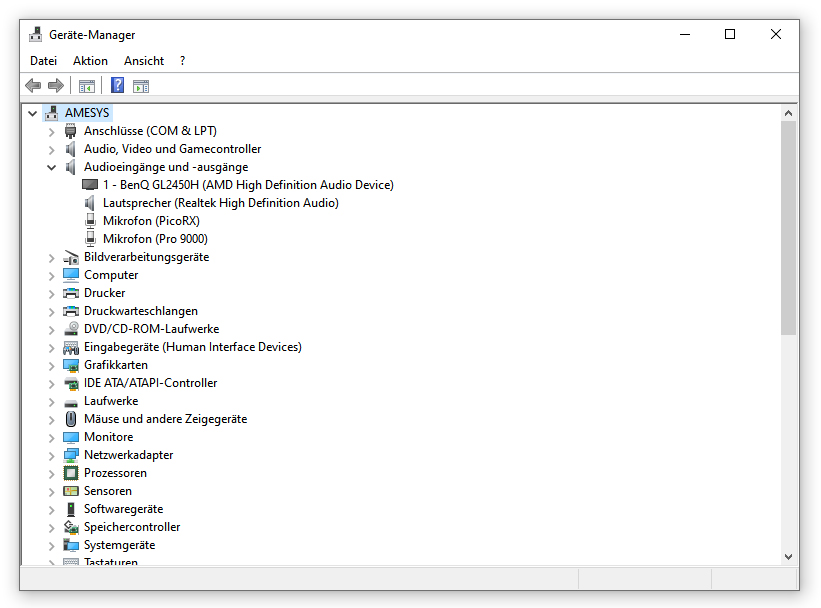Open the ? help menu
The width and height of the screenshot is (821, 608).
coord(182,61)
